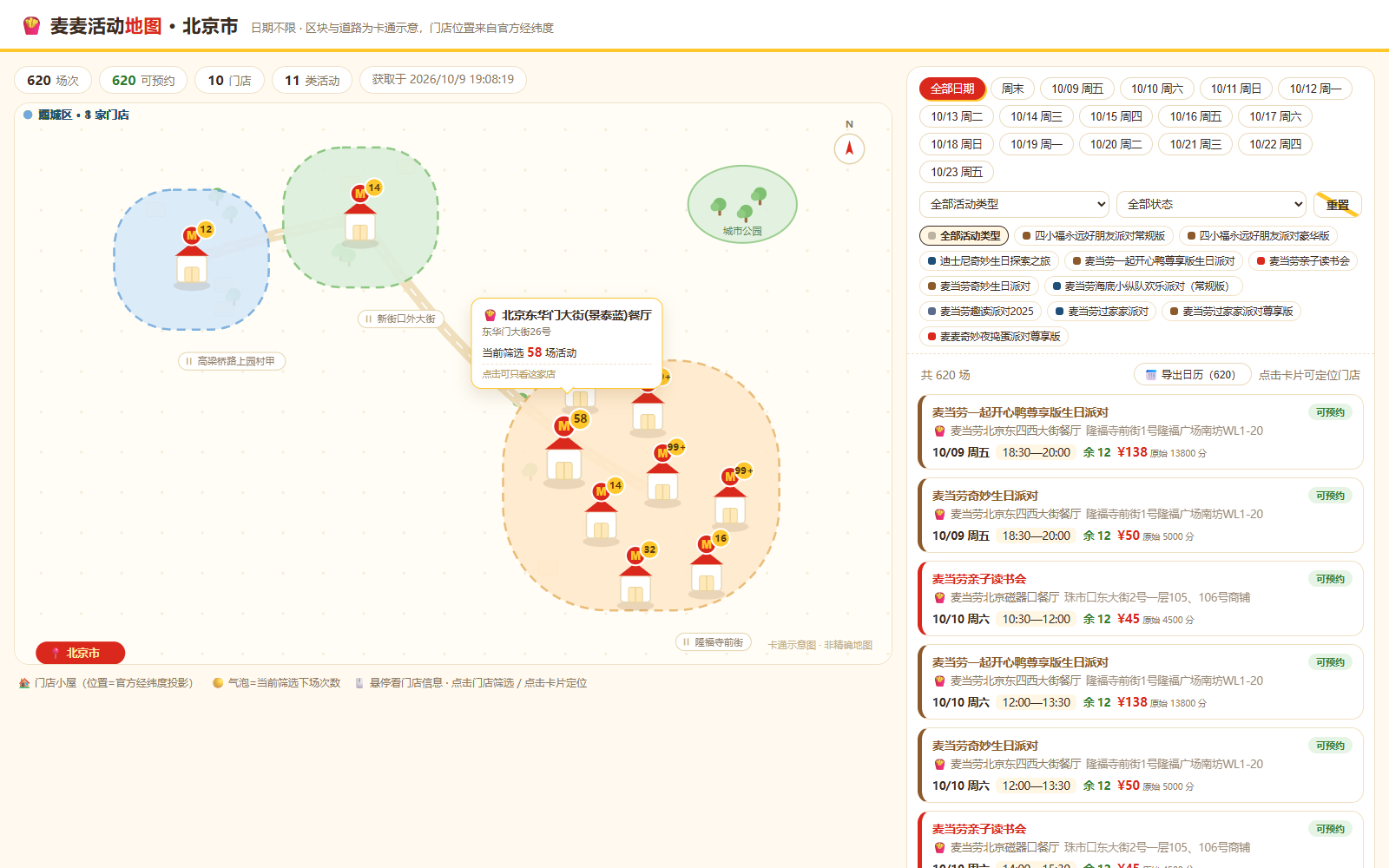The width and height of the screenshot is (1389, 868).
Task: Pick date chip 10/23 周五
Action: [x=957, y=172]
